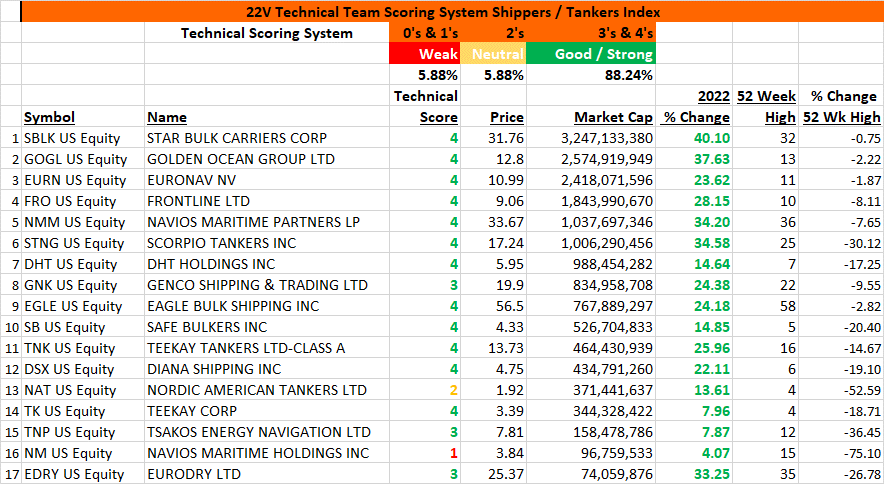Click market cap 2,418,071,596 cell
The height and width of the screenshot is (484, 884).
coord(591,180)
